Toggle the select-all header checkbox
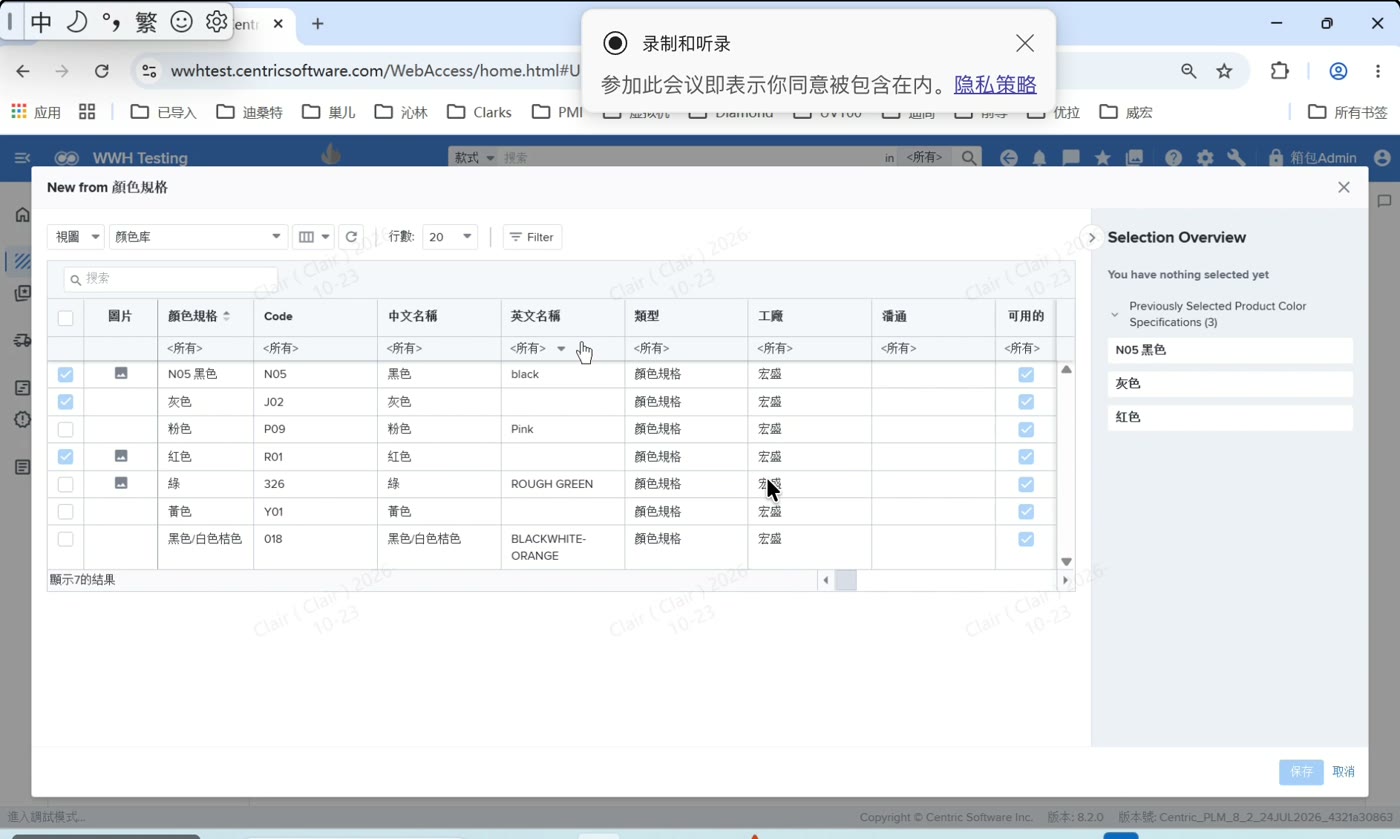Screen dimensions: 1400x839 (x=65, y=318)
